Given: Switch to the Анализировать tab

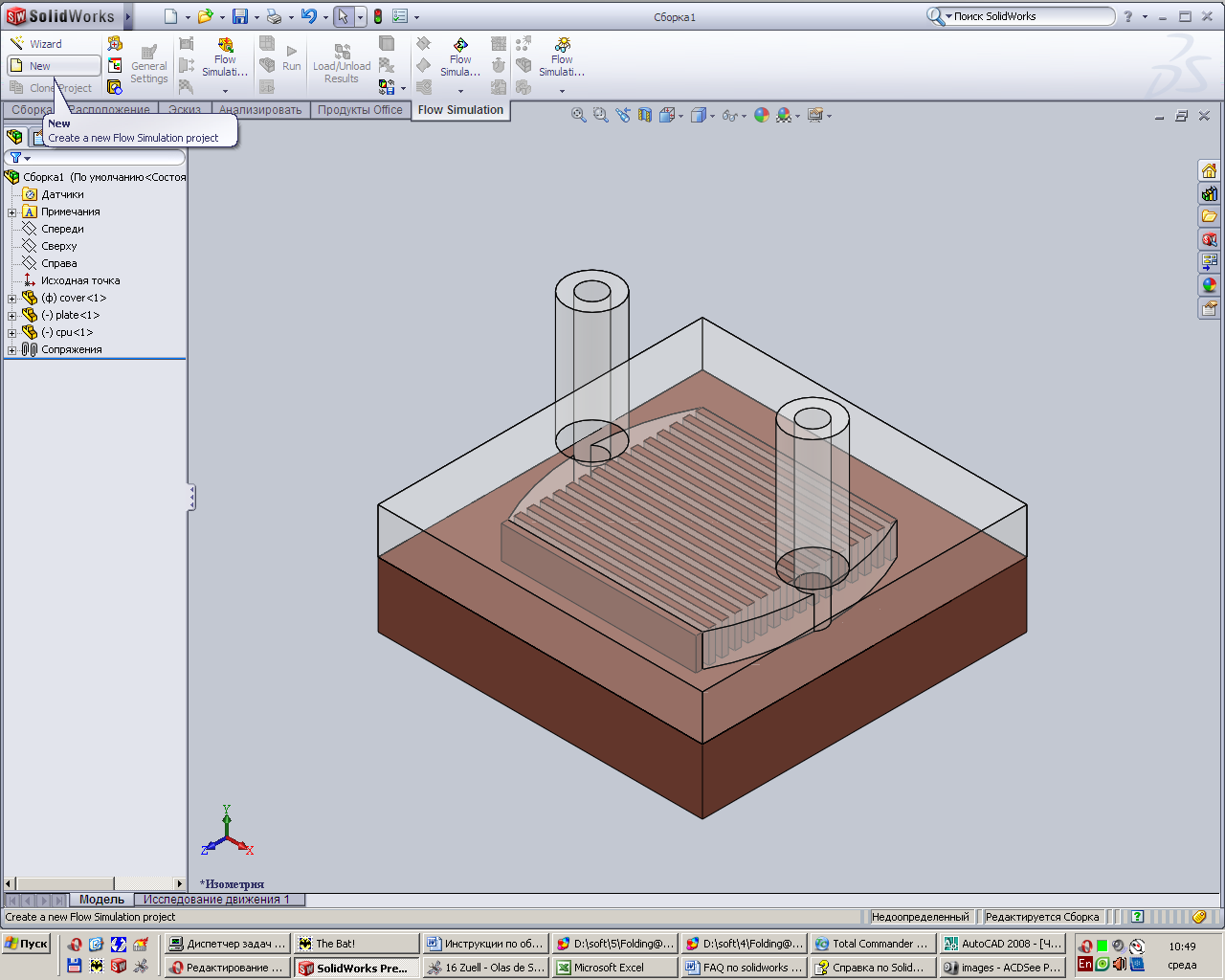Looking at the screenshot, I should pyautogui.click(x=260, y=110).
